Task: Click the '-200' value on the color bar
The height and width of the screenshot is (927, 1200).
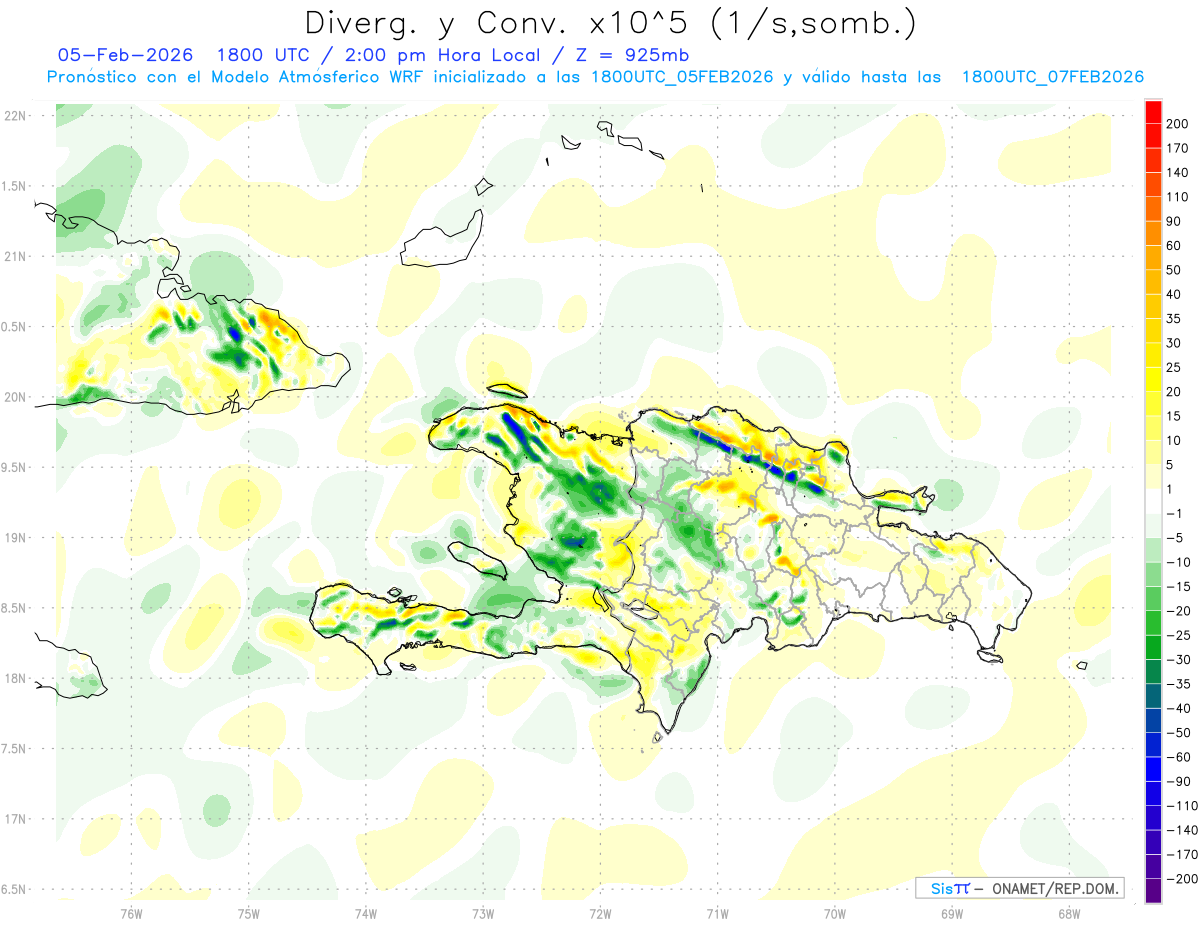Action: click(x=1181, y=878)
